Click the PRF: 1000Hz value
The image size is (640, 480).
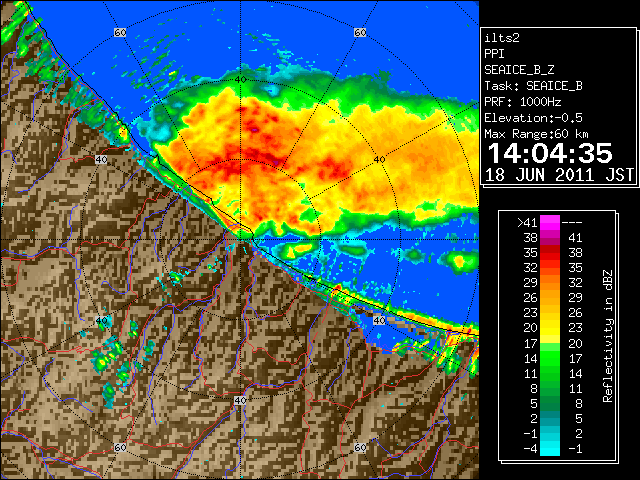(x=523, y=102)
